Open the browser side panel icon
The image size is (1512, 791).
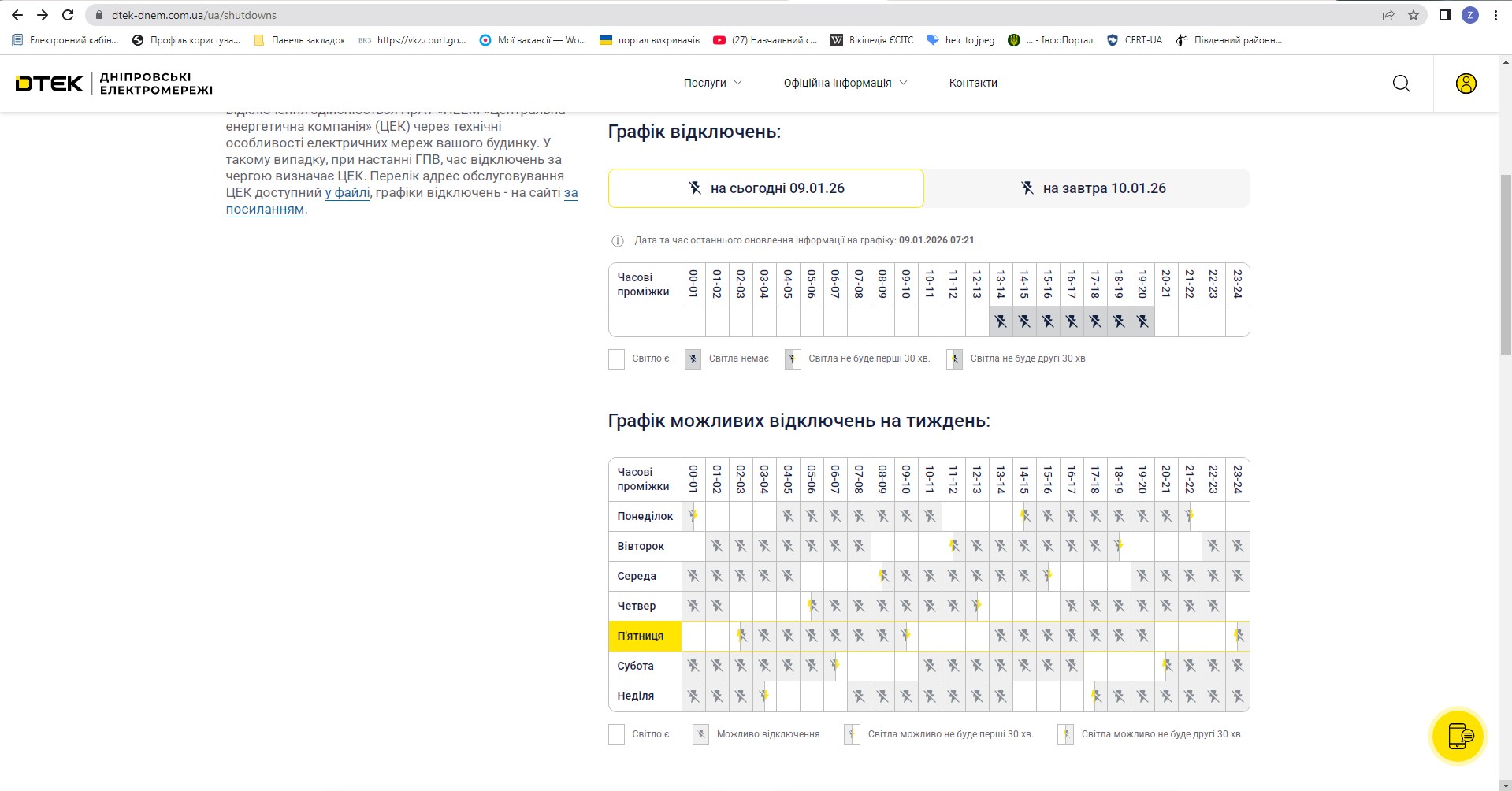(x=1444, y=15)
